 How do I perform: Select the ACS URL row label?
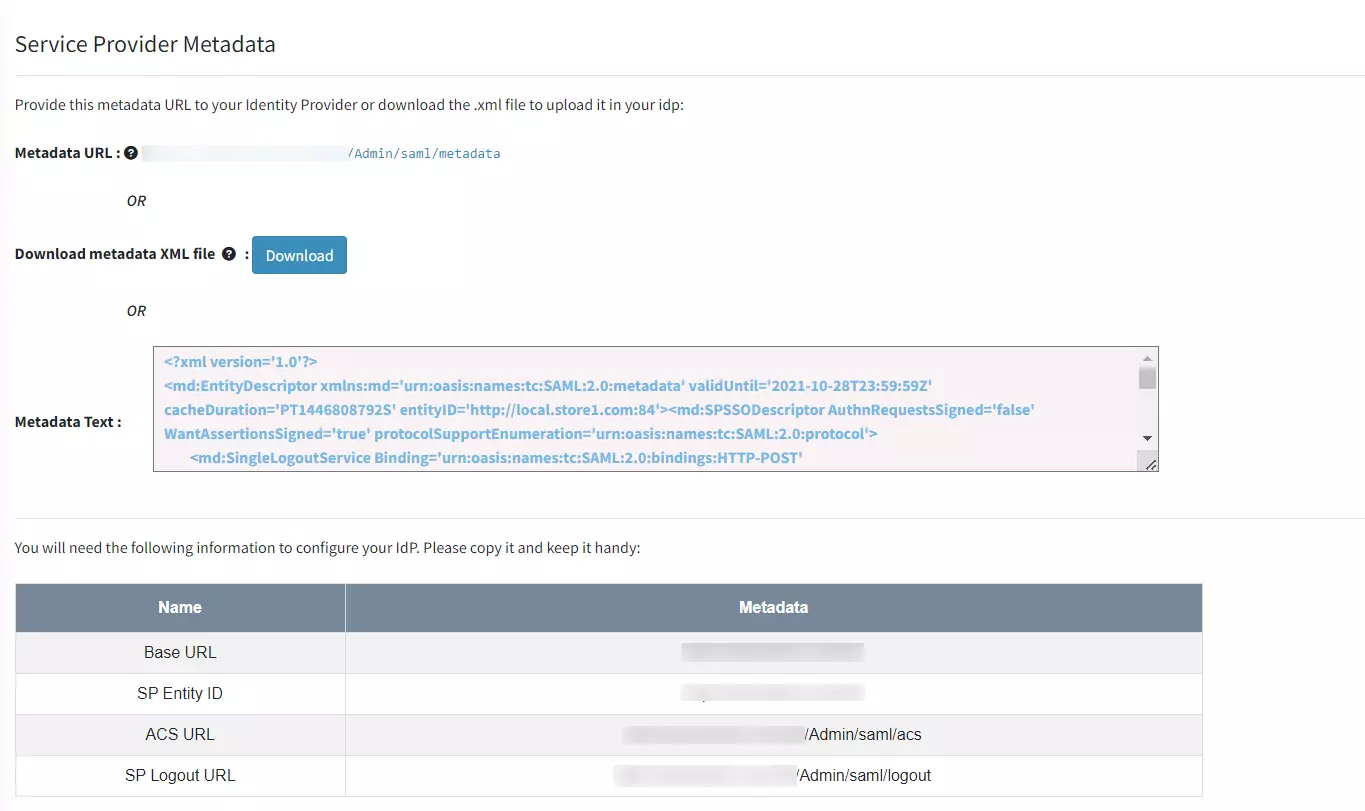[180, 735]
